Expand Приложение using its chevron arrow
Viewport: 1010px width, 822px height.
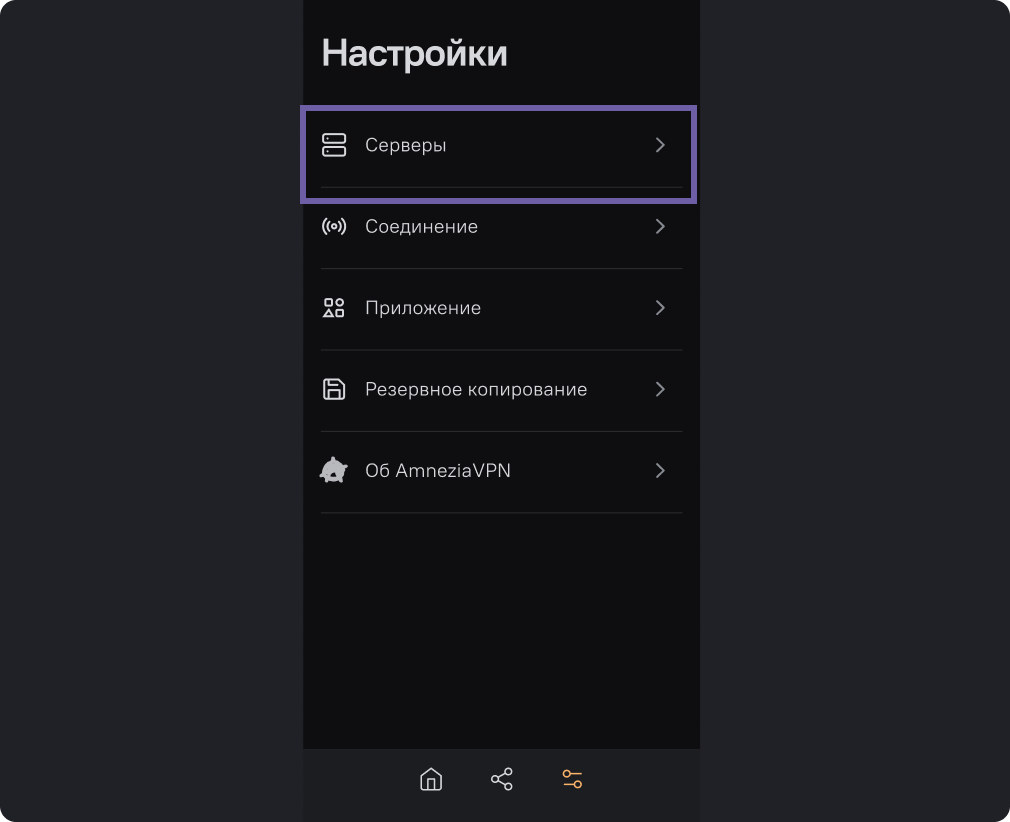(x=660, y=308)
